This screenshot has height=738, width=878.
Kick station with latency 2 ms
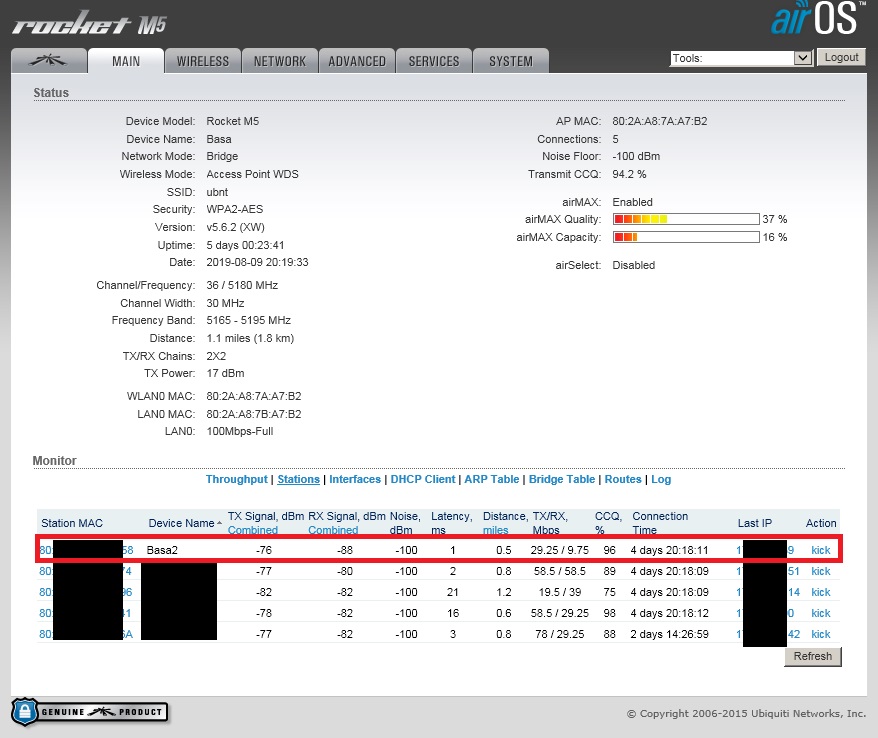pyautogui.click(x=820, y=571)
